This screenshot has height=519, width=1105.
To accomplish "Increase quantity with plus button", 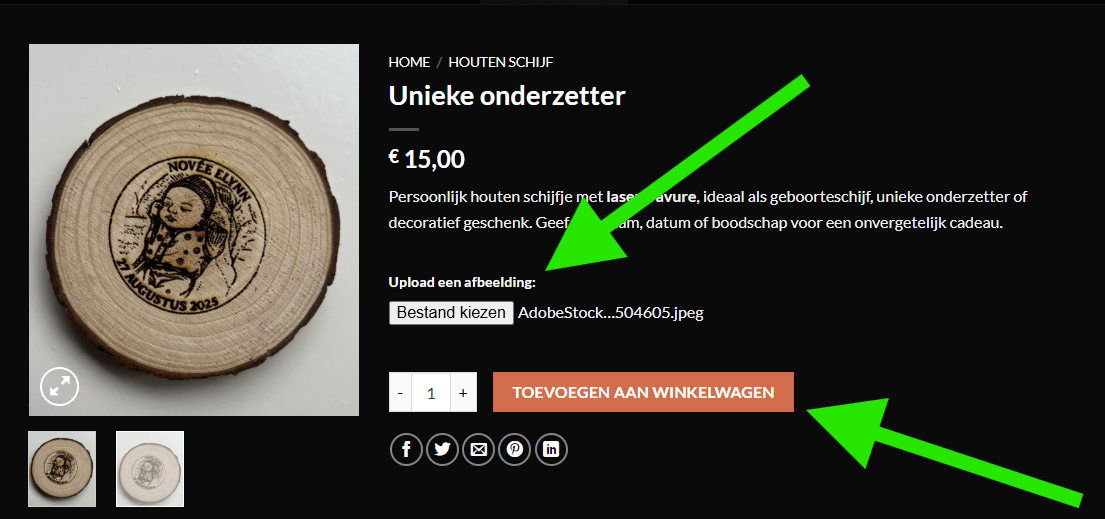I will (x=463, y=392).
